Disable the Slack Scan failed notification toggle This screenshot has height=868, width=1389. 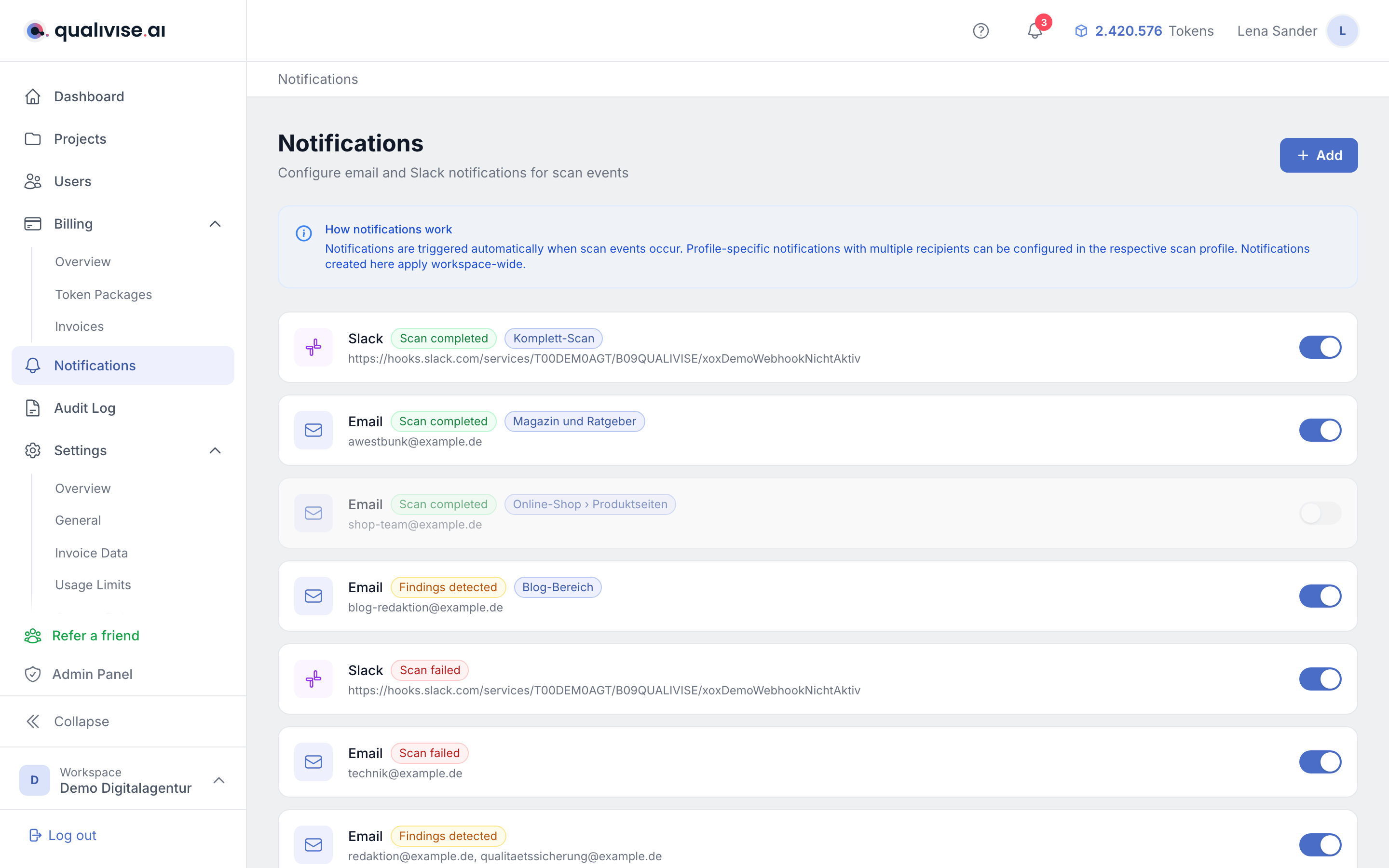click(x=1320, y=679)
